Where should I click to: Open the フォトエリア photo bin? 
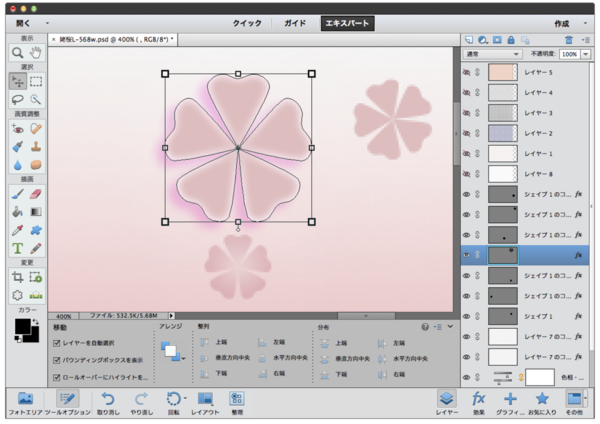click(x=26, y=403)
